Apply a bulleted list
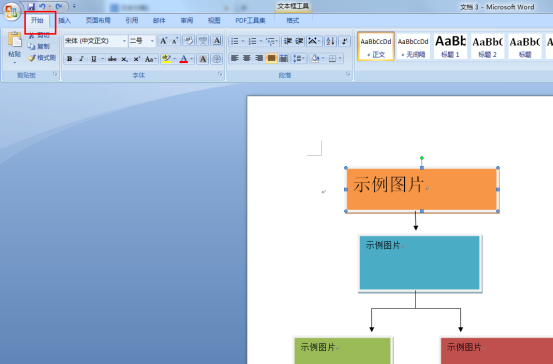 click(235, 41)
